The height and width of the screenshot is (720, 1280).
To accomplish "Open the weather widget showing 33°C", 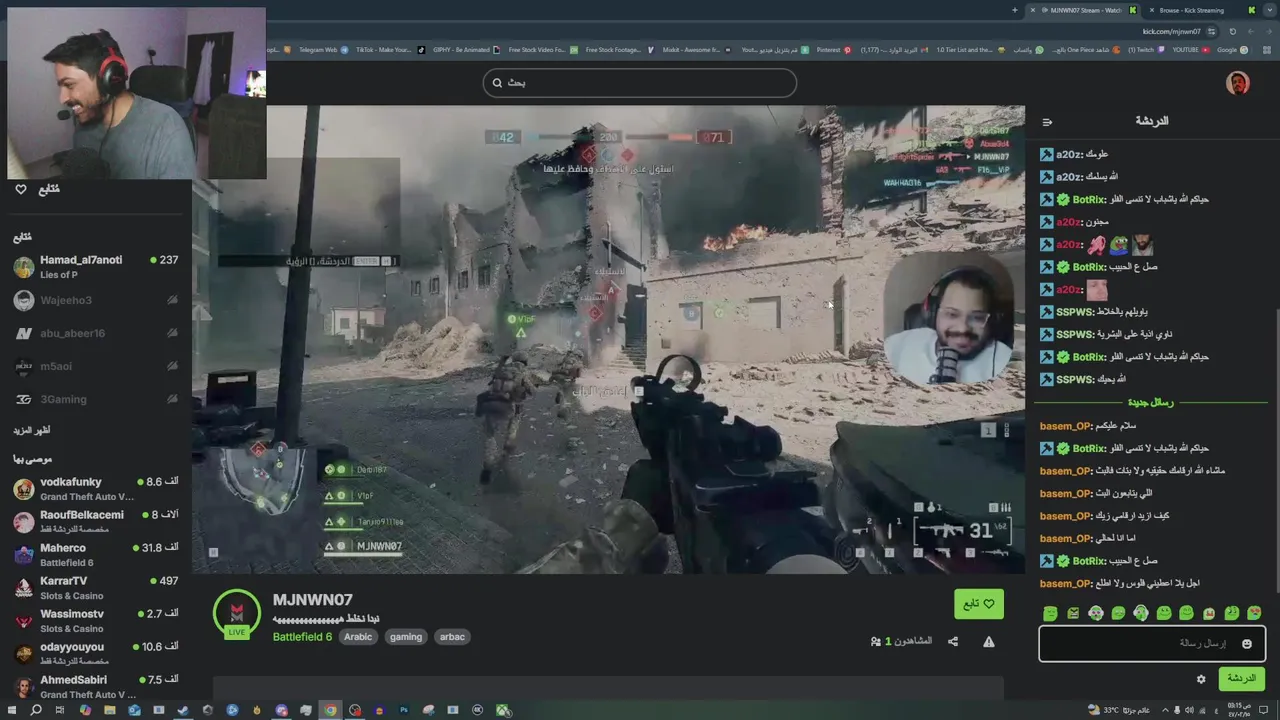I will pyautogui.click(x=1118, y=710).
